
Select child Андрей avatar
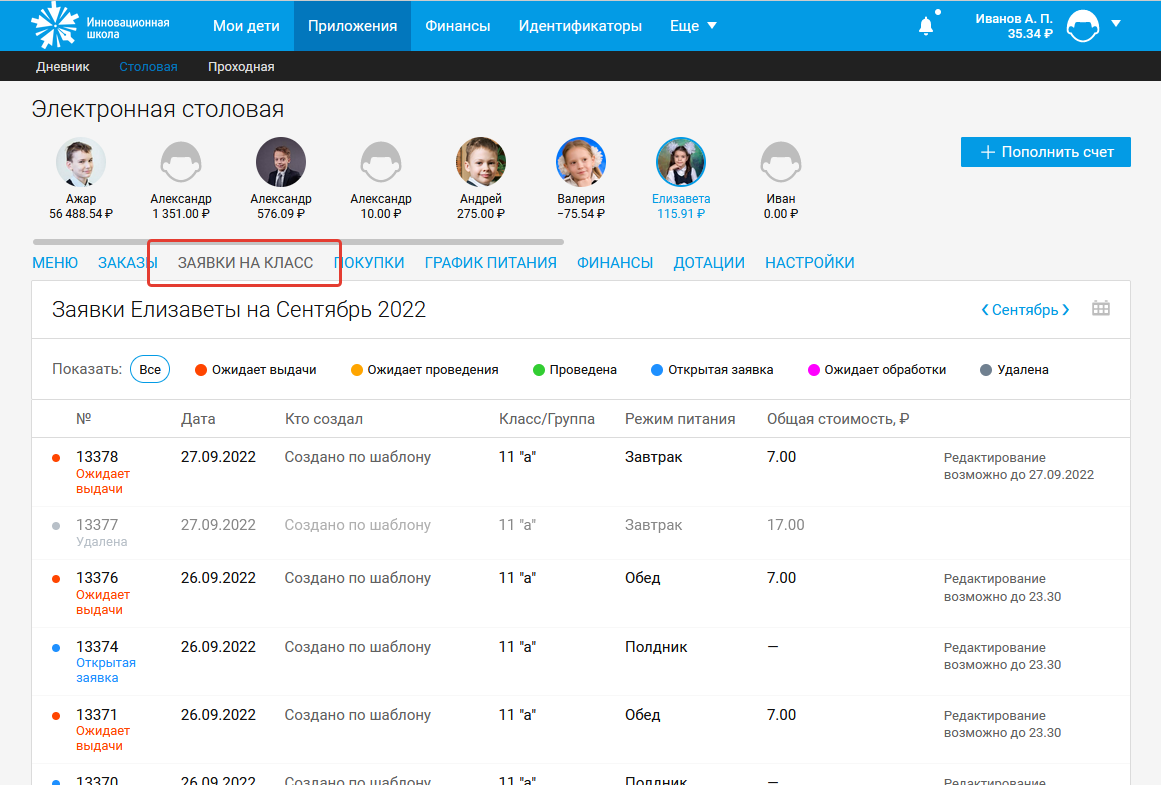(x=481, y=162)
